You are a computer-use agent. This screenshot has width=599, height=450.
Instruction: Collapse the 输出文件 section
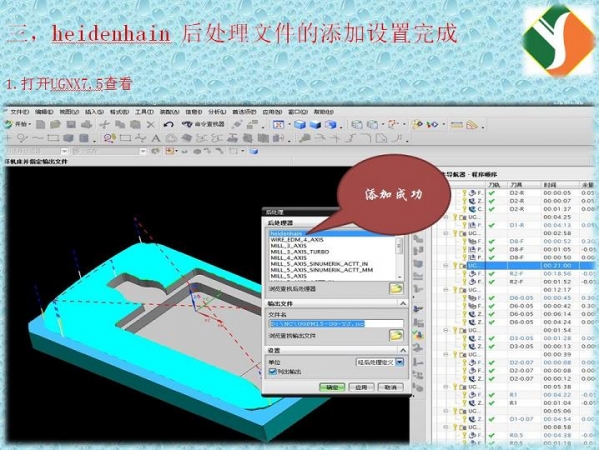click(x=403, y=303)
